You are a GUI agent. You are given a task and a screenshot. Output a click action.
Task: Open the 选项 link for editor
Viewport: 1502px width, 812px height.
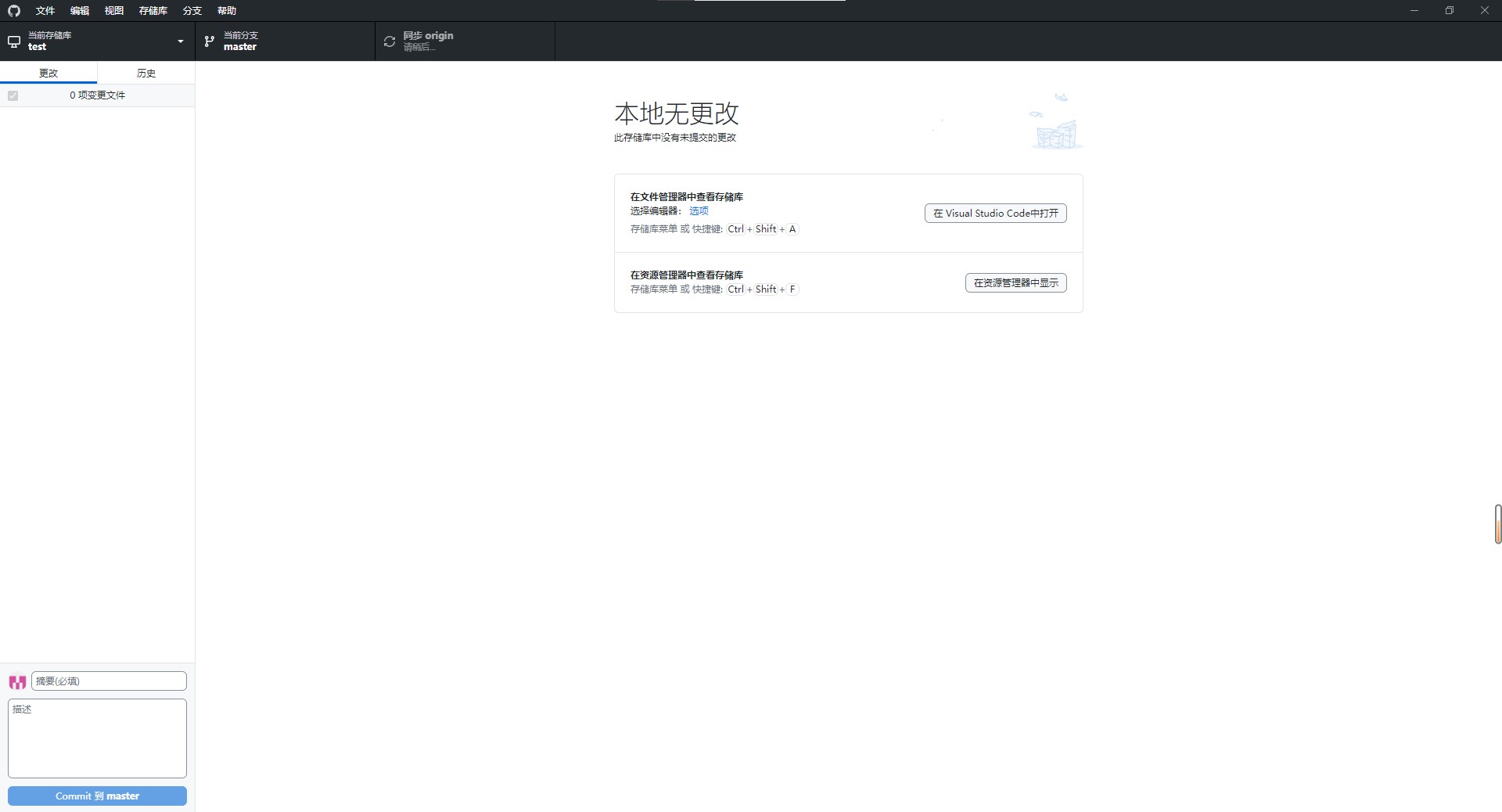click(x=699, y=211)
